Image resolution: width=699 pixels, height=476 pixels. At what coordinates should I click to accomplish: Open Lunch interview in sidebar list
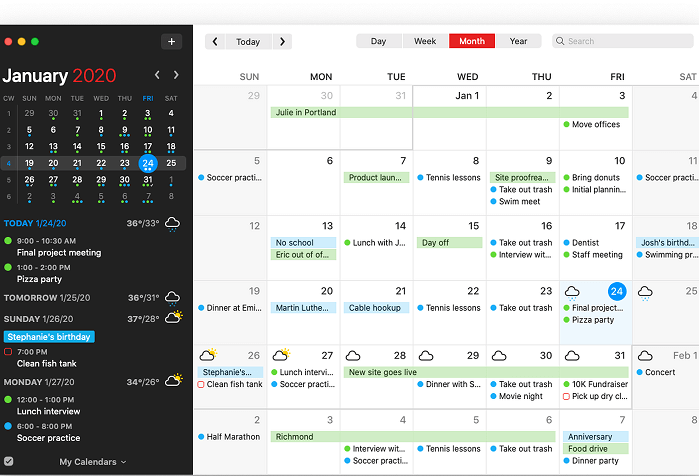point(49,411)
